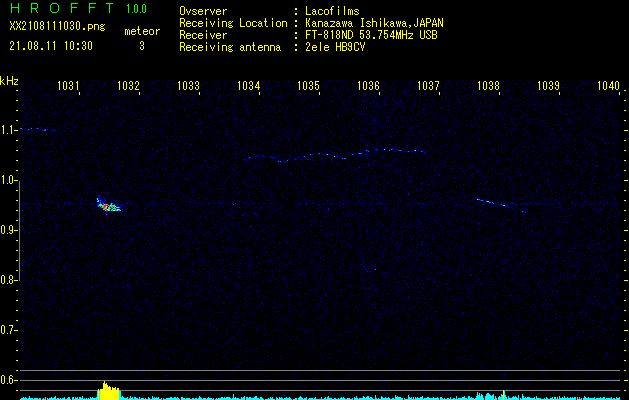Click the meteor label
The width and height of the screenshot is (629, 400).
(x=142, y=31)
